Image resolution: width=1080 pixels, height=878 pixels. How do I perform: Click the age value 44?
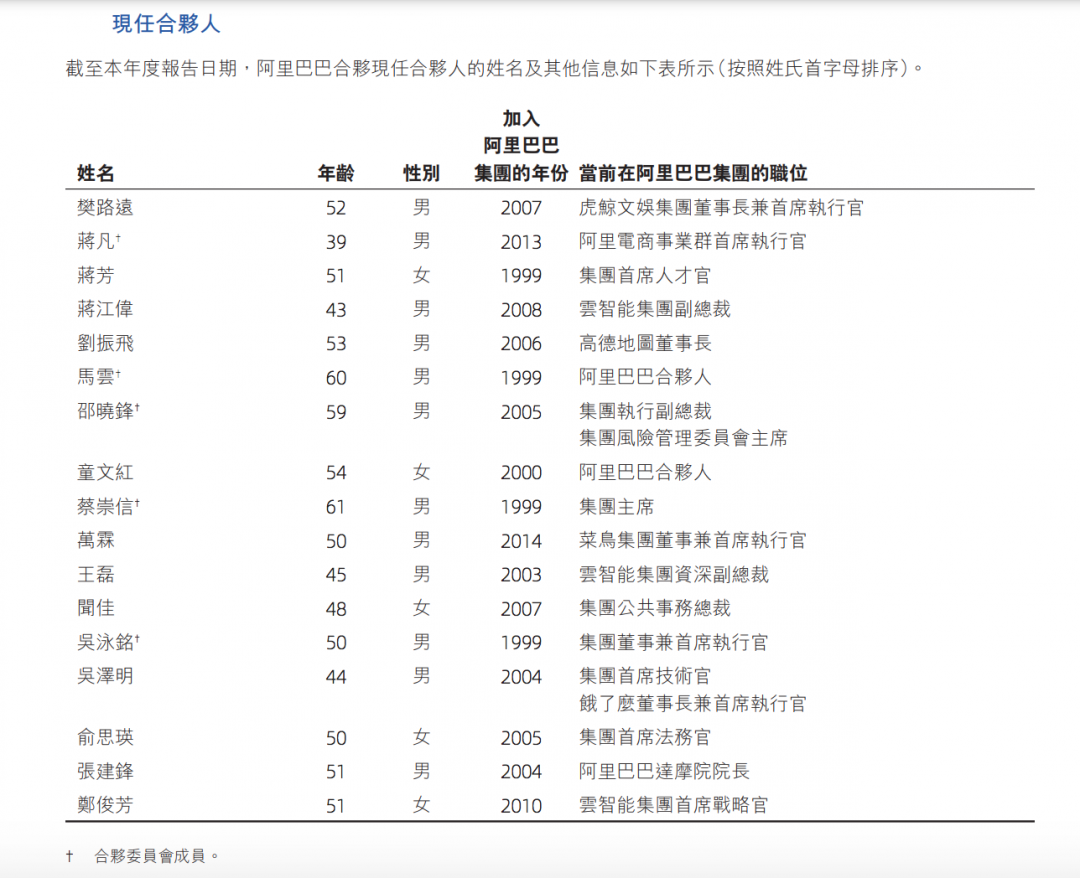click(336, 677)
